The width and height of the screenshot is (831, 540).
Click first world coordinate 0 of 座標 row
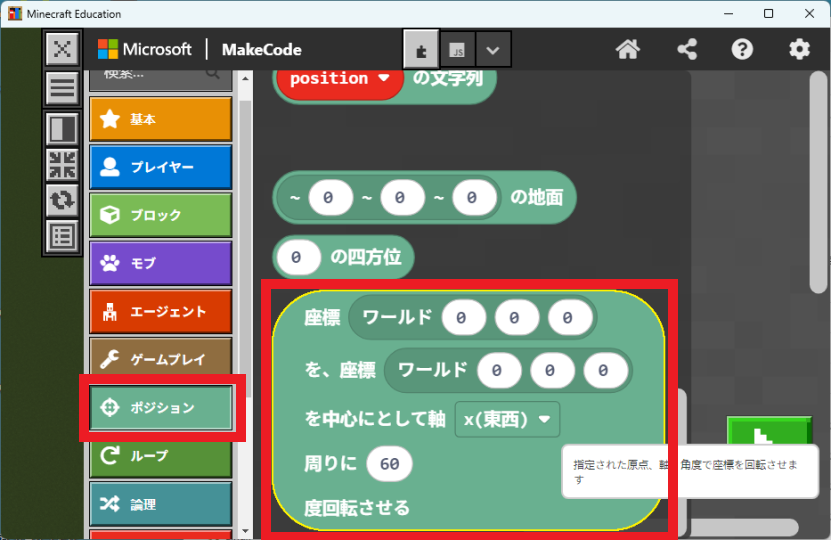pos(463,317)
